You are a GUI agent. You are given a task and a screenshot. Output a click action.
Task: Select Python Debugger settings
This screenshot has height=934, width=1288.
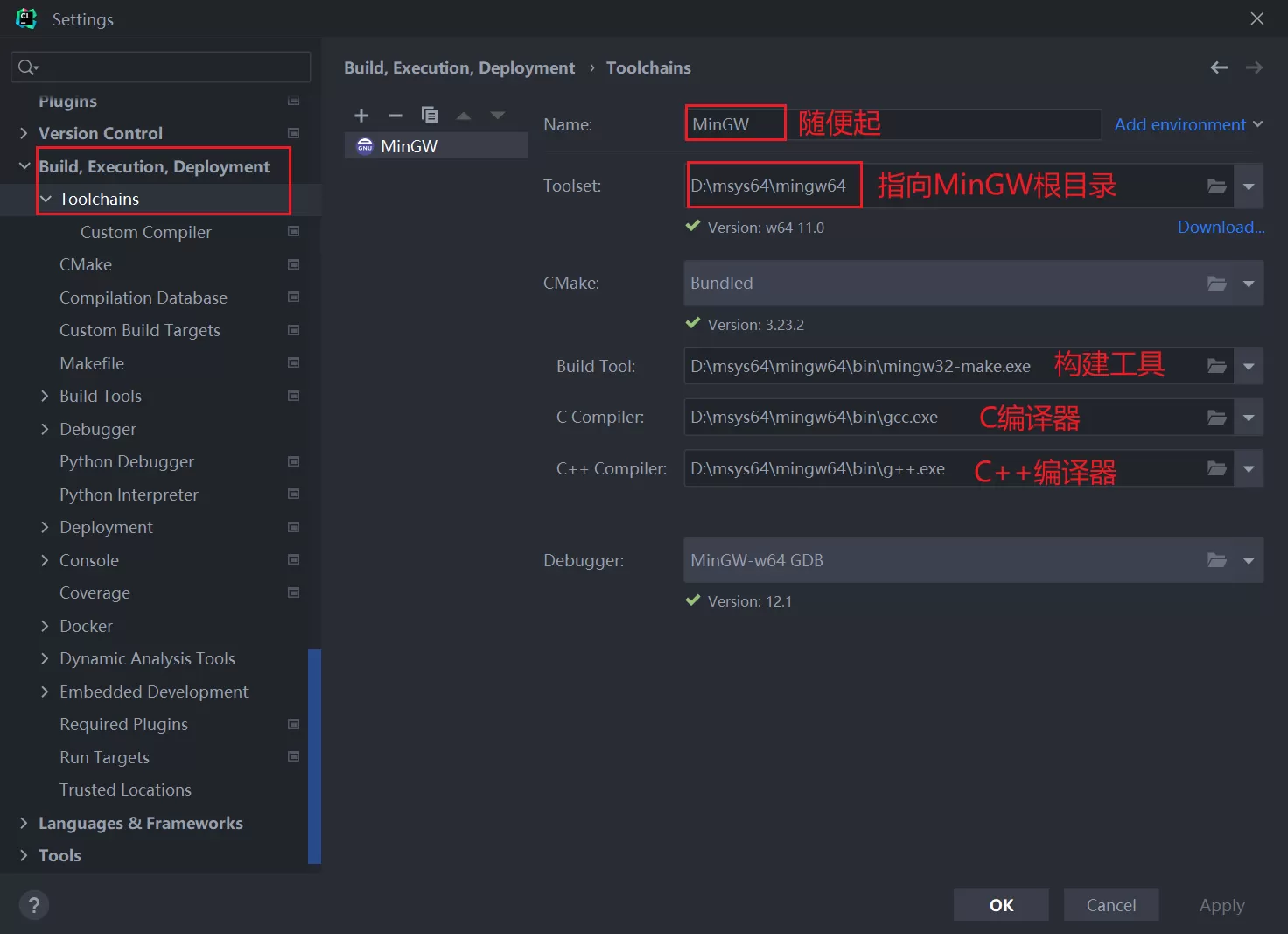(x=127, y=461)
